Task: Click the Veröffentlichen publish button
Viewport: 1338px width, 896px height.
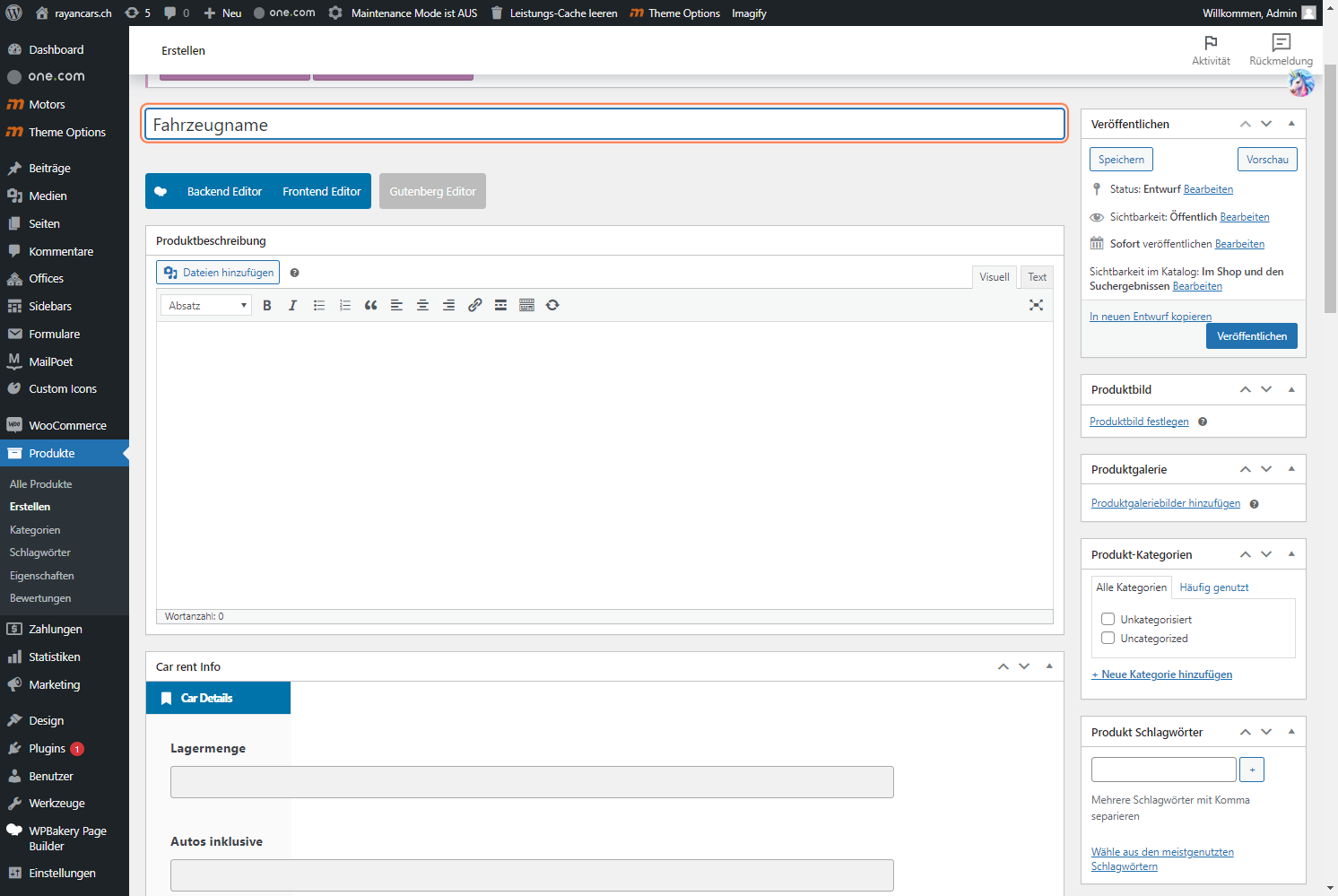Action: coord(1251,336)
